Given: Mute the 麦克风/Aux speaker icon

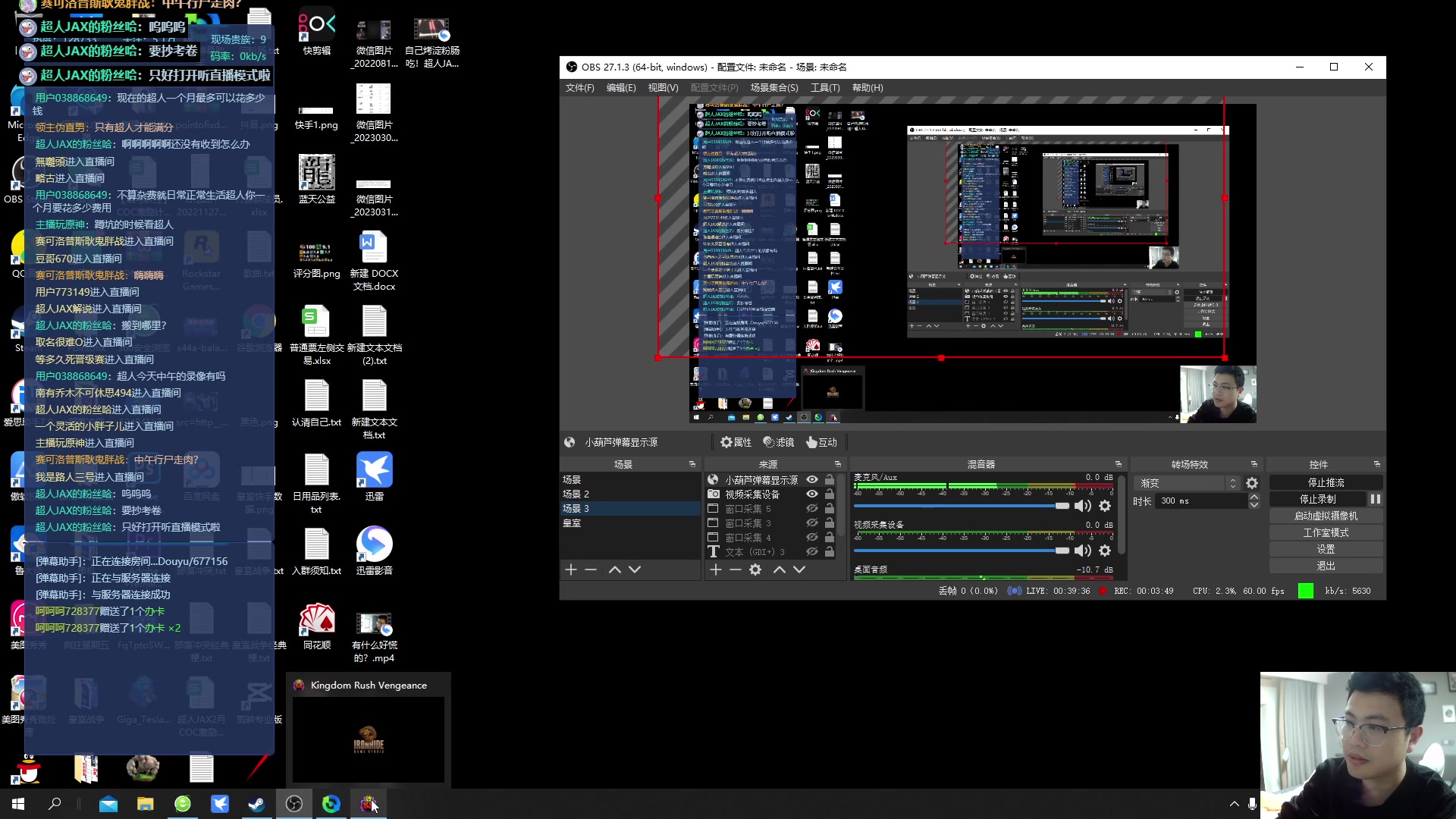Looking at the screenshot, I should pos(1083,506).
